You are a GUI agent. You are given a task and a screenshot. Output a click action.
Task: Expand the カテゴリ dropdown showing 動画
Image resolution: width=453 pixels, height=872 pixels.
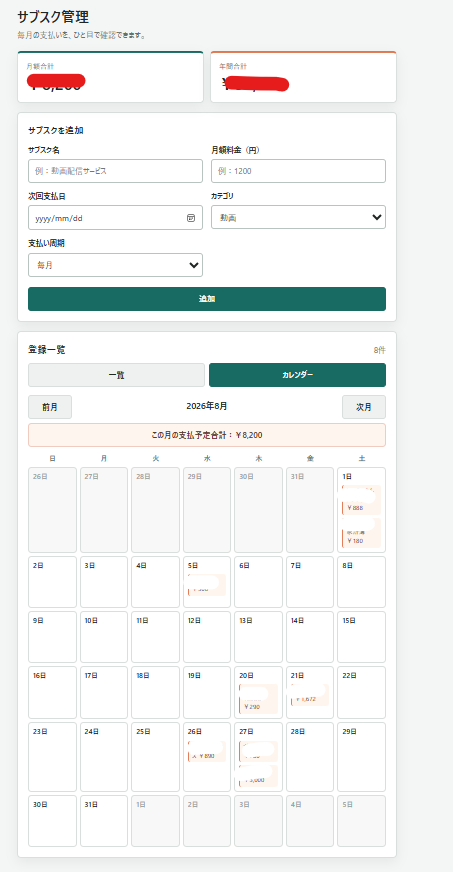coord(298,217)
